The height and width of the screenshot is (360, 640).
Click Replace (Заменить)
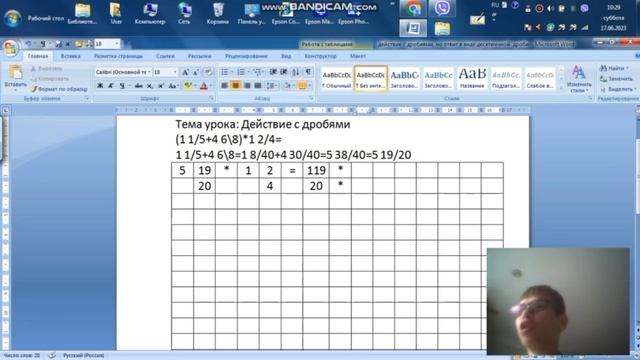pos(616,79)
